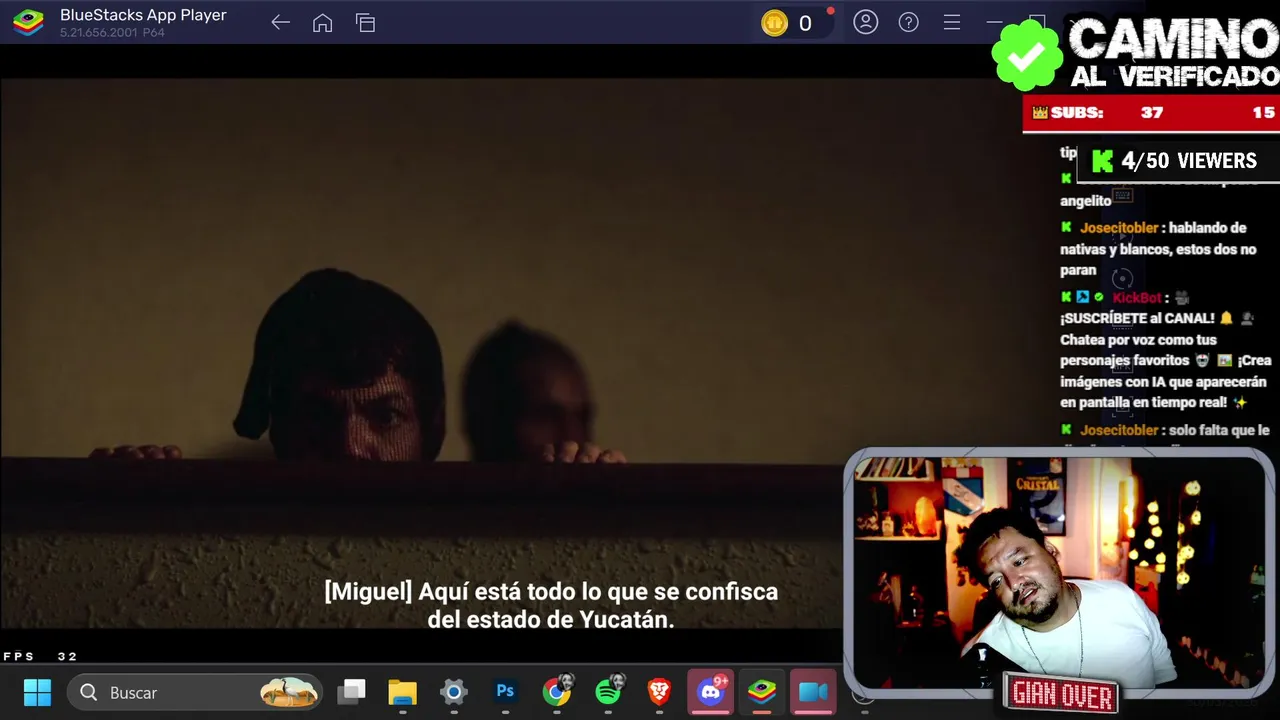Switch to Photoshop from the taskbar
Viewport: 1280px width, 720px height.
point(505,692)
